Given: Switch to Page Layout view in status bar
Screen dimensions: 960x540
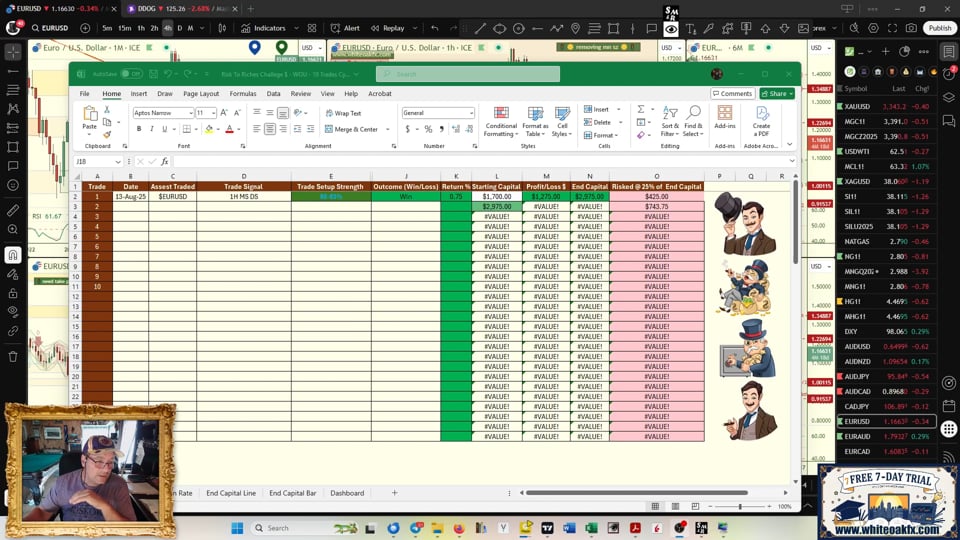Looking at the screenshot, I should coord(675,506).
